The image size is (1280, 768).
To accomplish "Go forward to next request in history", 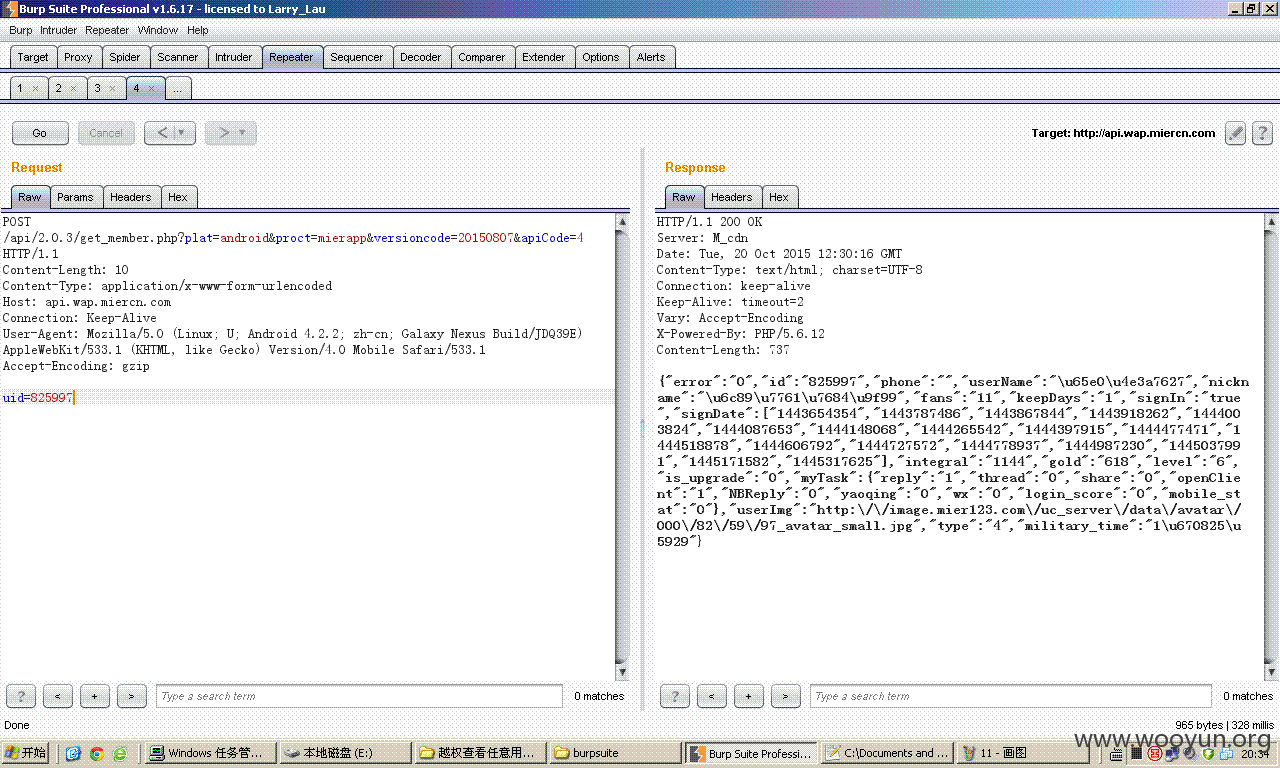I will tap(223, 132).
